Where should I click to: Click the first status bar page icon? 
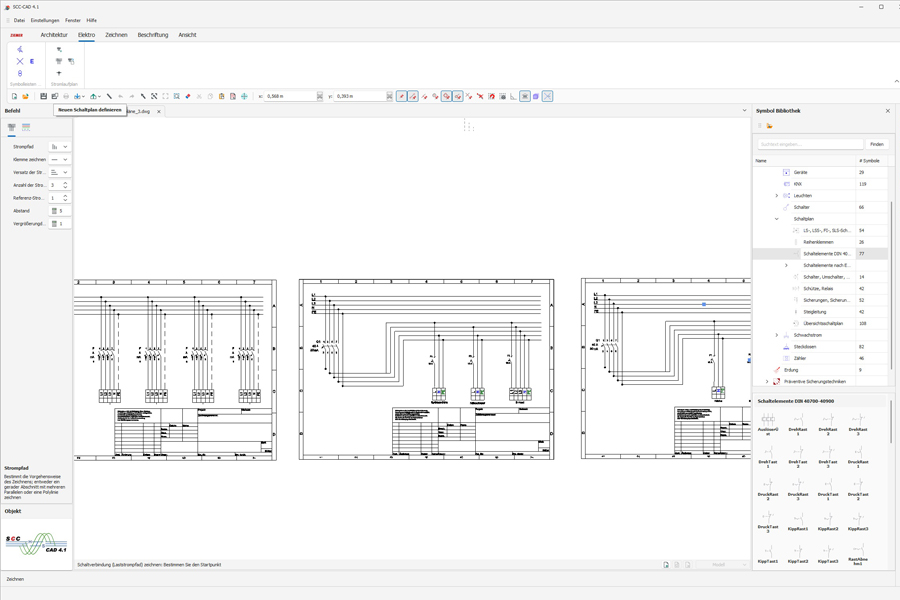tap(666, 565)
